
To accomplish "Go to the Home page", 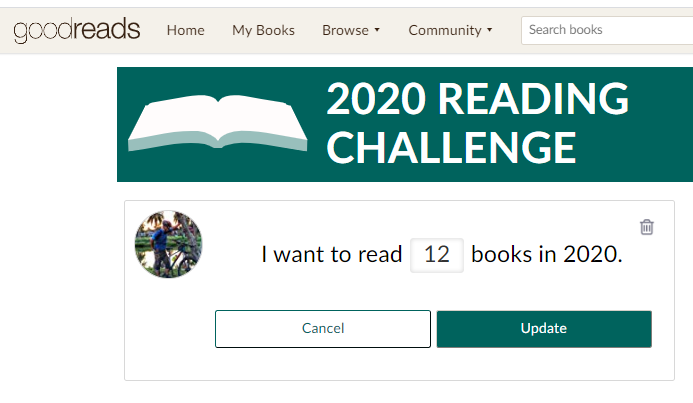I will [x=185, y=30].
